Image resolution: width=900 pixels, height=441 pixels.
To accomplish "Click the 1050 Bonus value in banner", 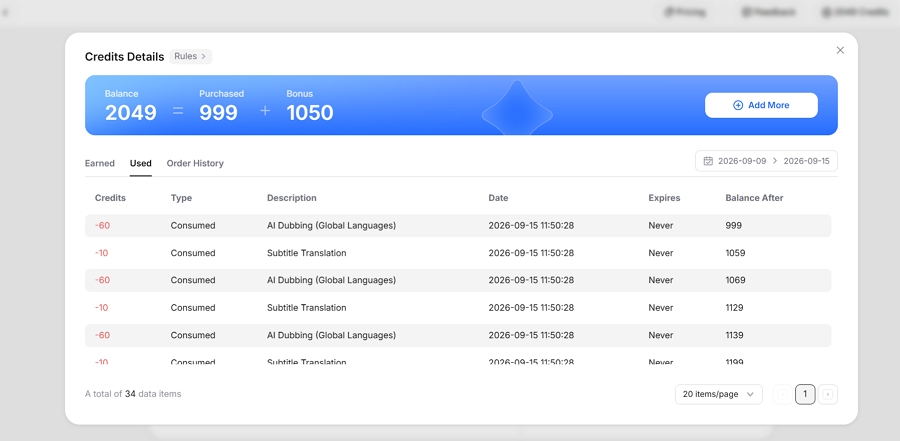I will 310,113.
